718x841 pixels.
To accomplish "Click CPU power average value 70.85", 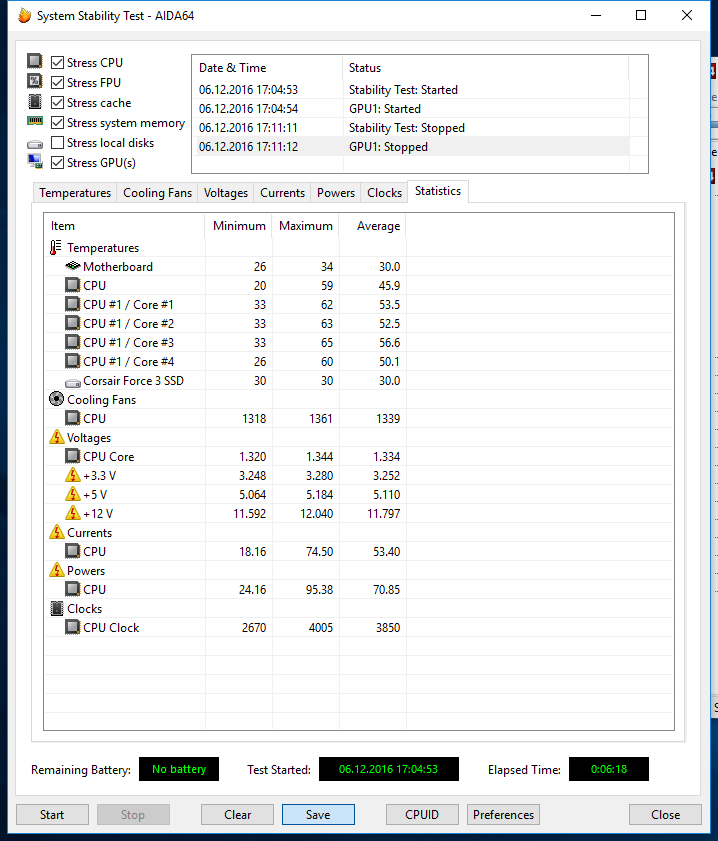I will tap(387, 589).
